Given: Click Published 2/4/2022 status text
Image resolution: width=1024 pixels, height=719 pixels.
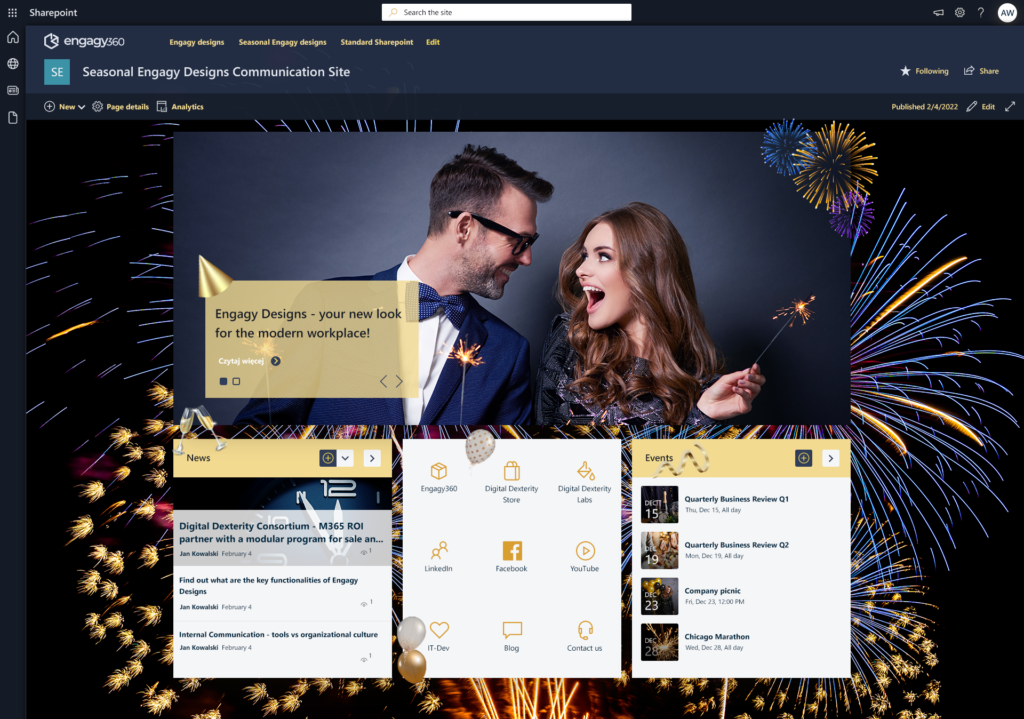Looking at the screenshot, I should click(x=924, y=106).
